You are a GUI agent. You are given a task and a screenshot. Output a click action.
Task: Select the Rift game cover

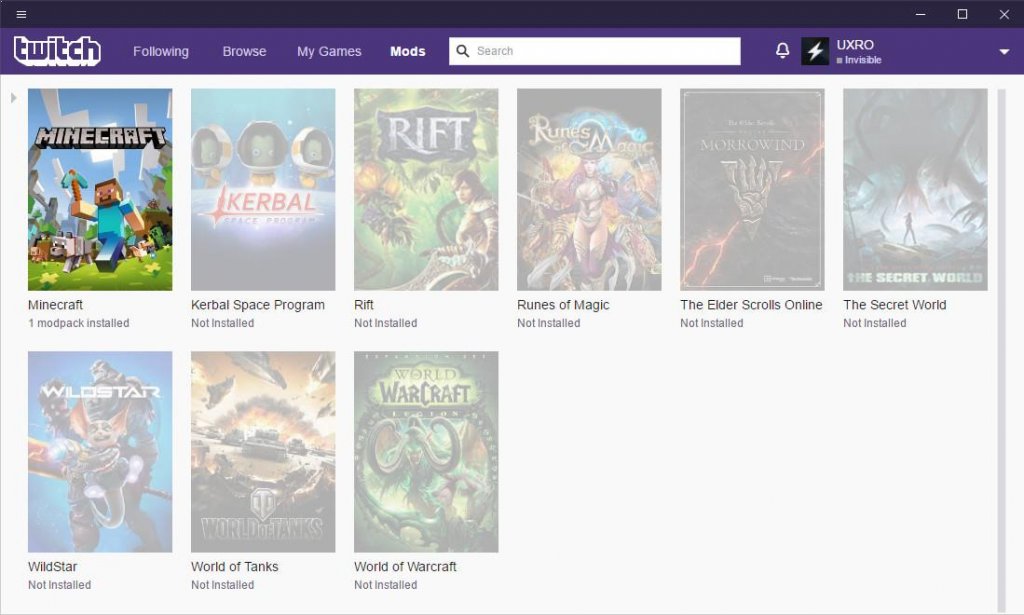click(x=426, y=189)
